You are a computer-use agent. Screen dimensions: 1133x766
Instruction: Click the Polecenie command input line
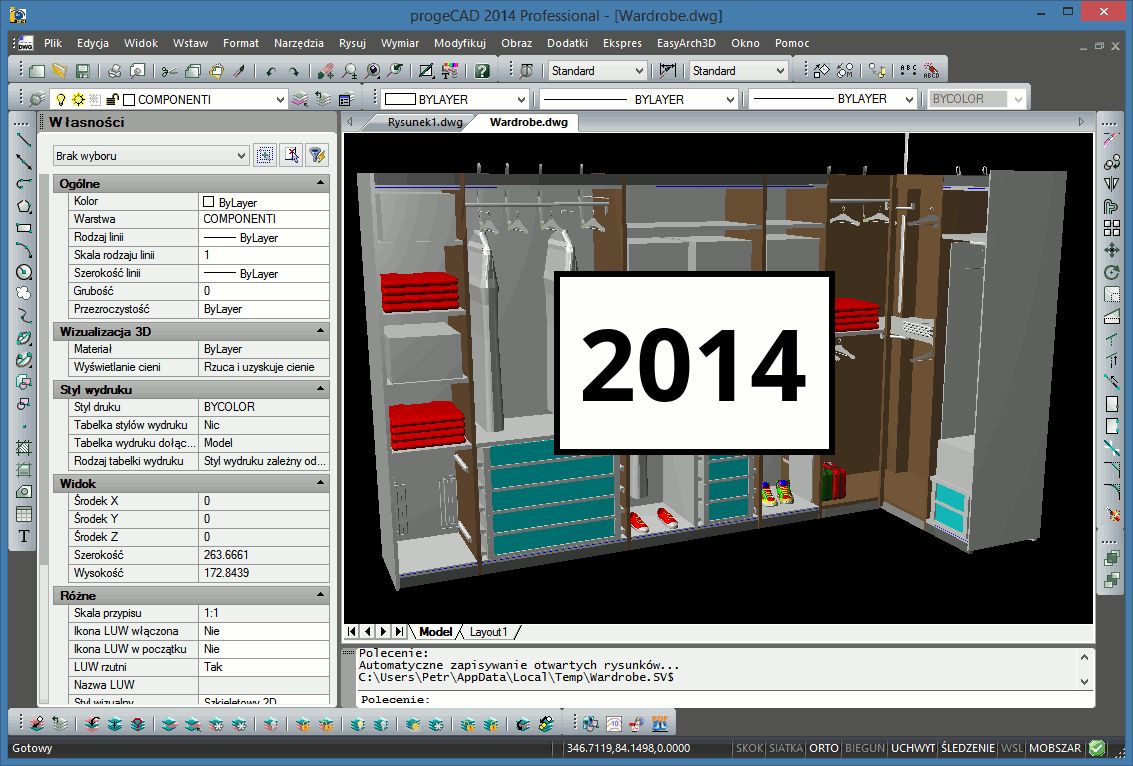pyautogui.click(x=723, y=700)
